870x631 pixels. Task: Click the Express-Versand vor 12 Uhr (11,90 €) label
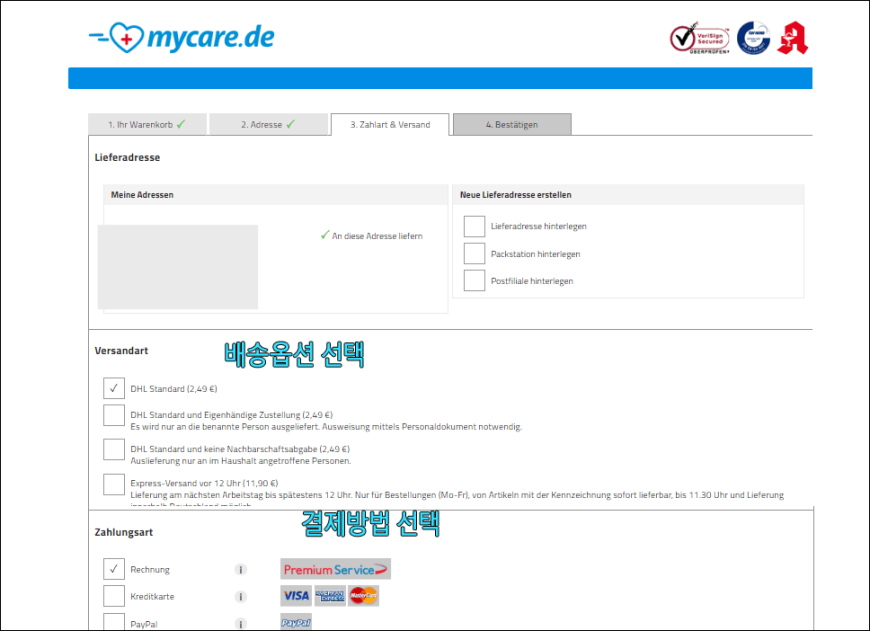[x=204, y=483]
